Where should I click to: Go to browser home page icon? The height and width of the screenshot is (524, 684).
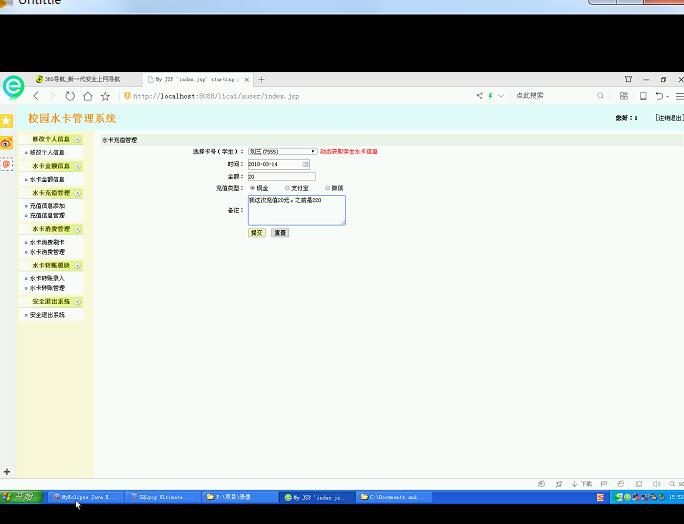pos(88,96)
